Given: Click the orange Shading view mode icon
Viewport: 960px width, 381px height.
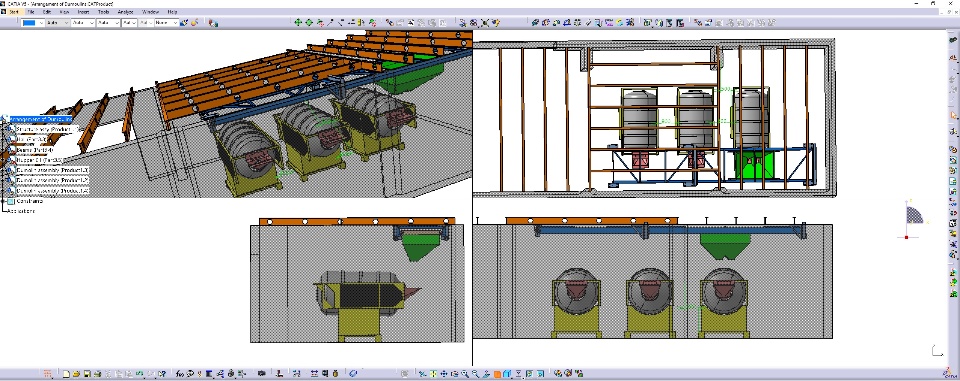Looking at the screenshot, I should [x=497, y=373].
